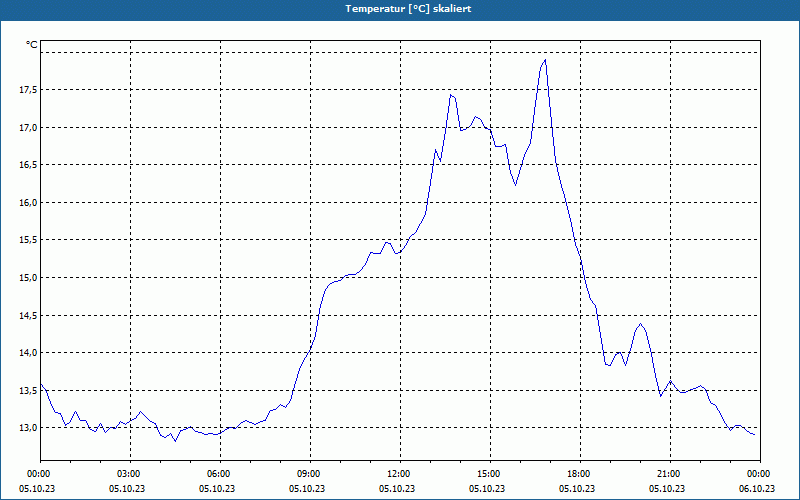Image resolution: width=800 pixels, height=500 pixels.
Task: Click the highest temperature peak near 17:00
Action: click(x=545, y=60)
